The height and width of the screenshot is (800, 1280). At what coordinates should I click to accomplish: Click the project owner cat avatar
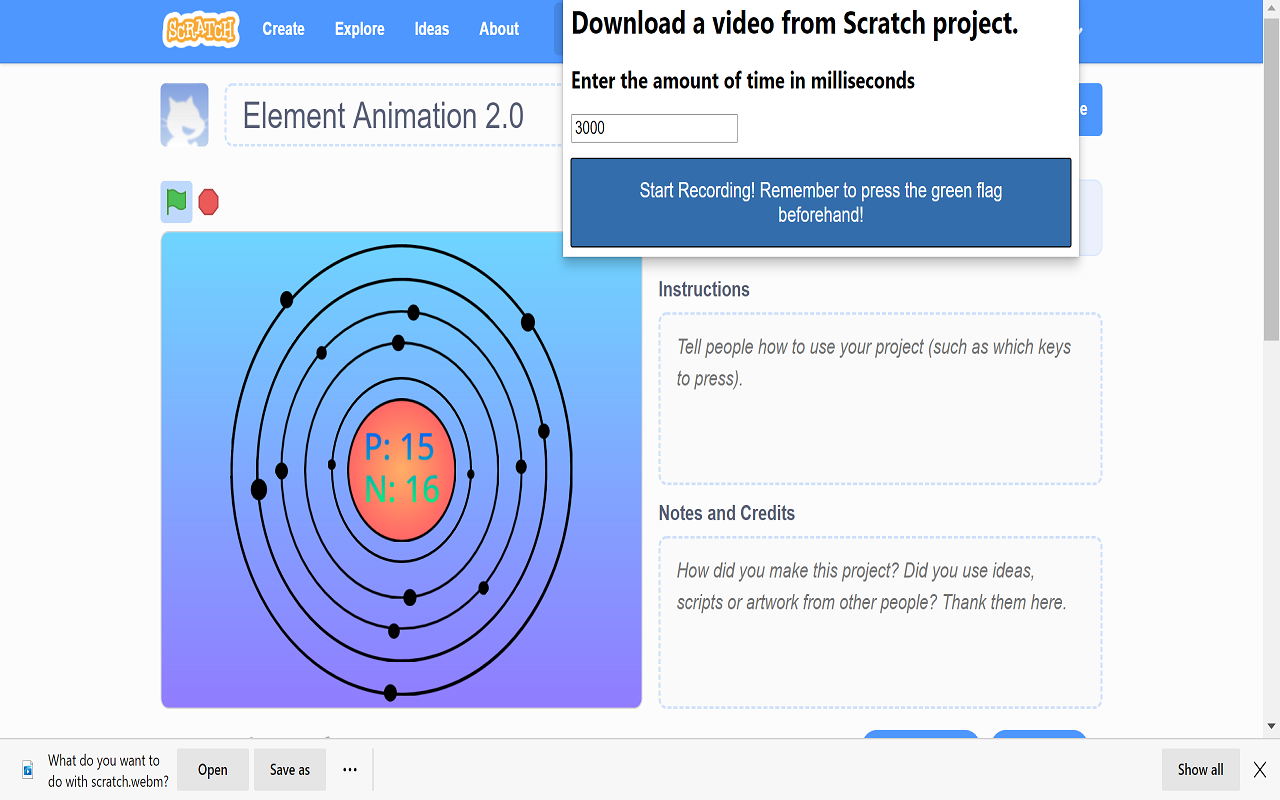[x=185, y=115]
